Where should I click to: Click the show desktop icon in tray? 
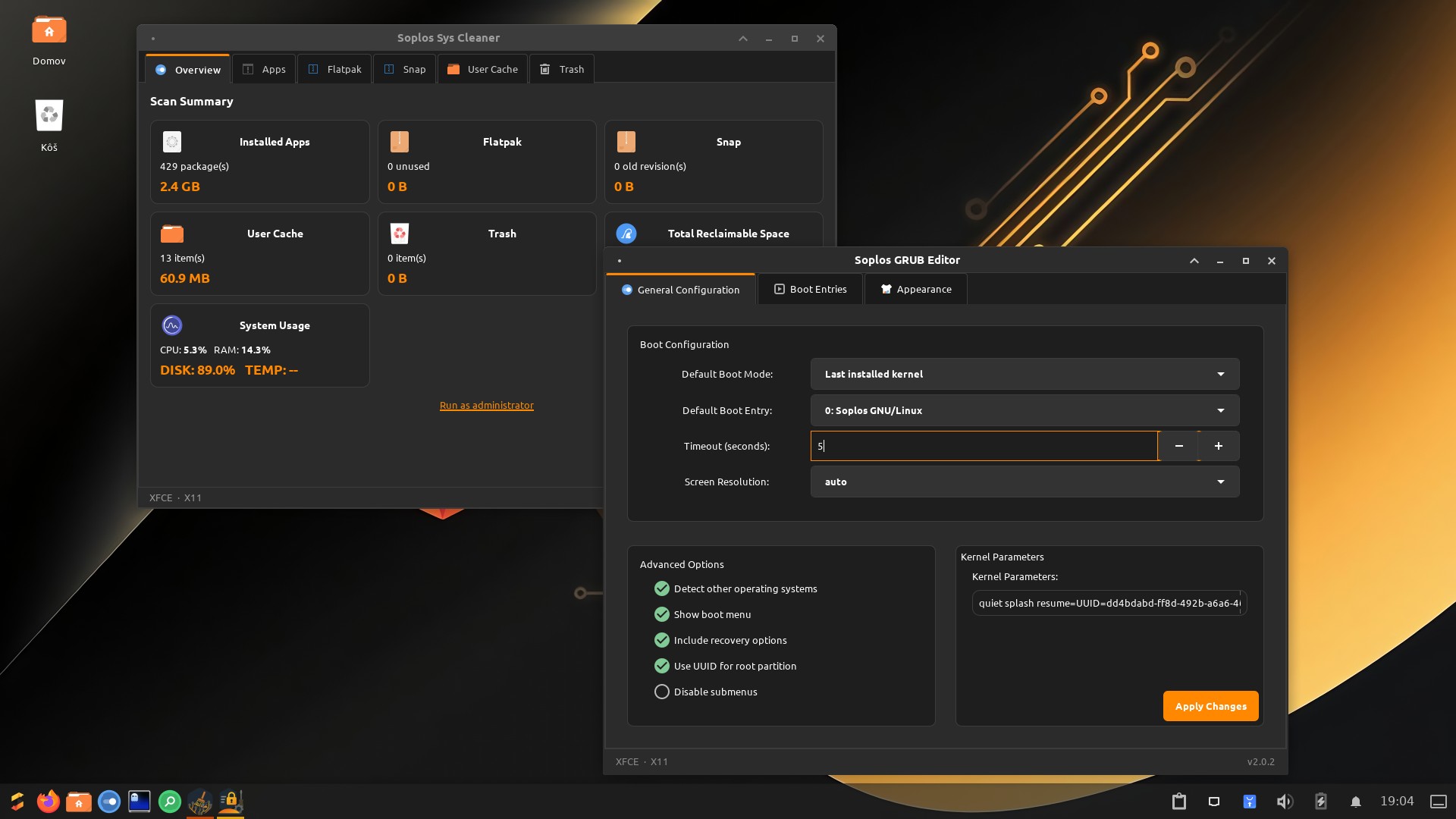pos(1439,802)
